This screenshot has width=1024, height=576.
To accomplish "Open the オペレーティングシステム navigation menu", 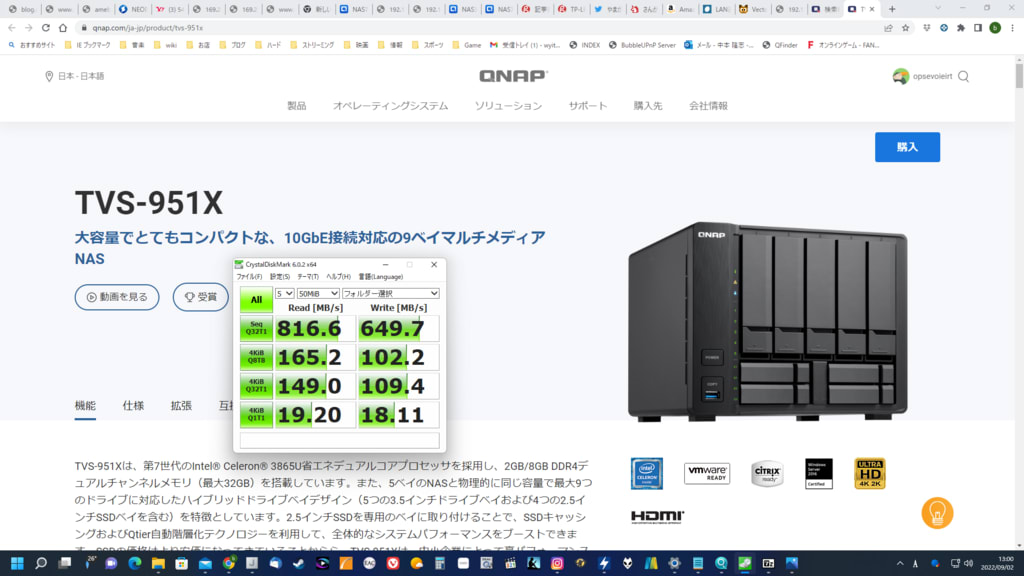I will (391, 106).
